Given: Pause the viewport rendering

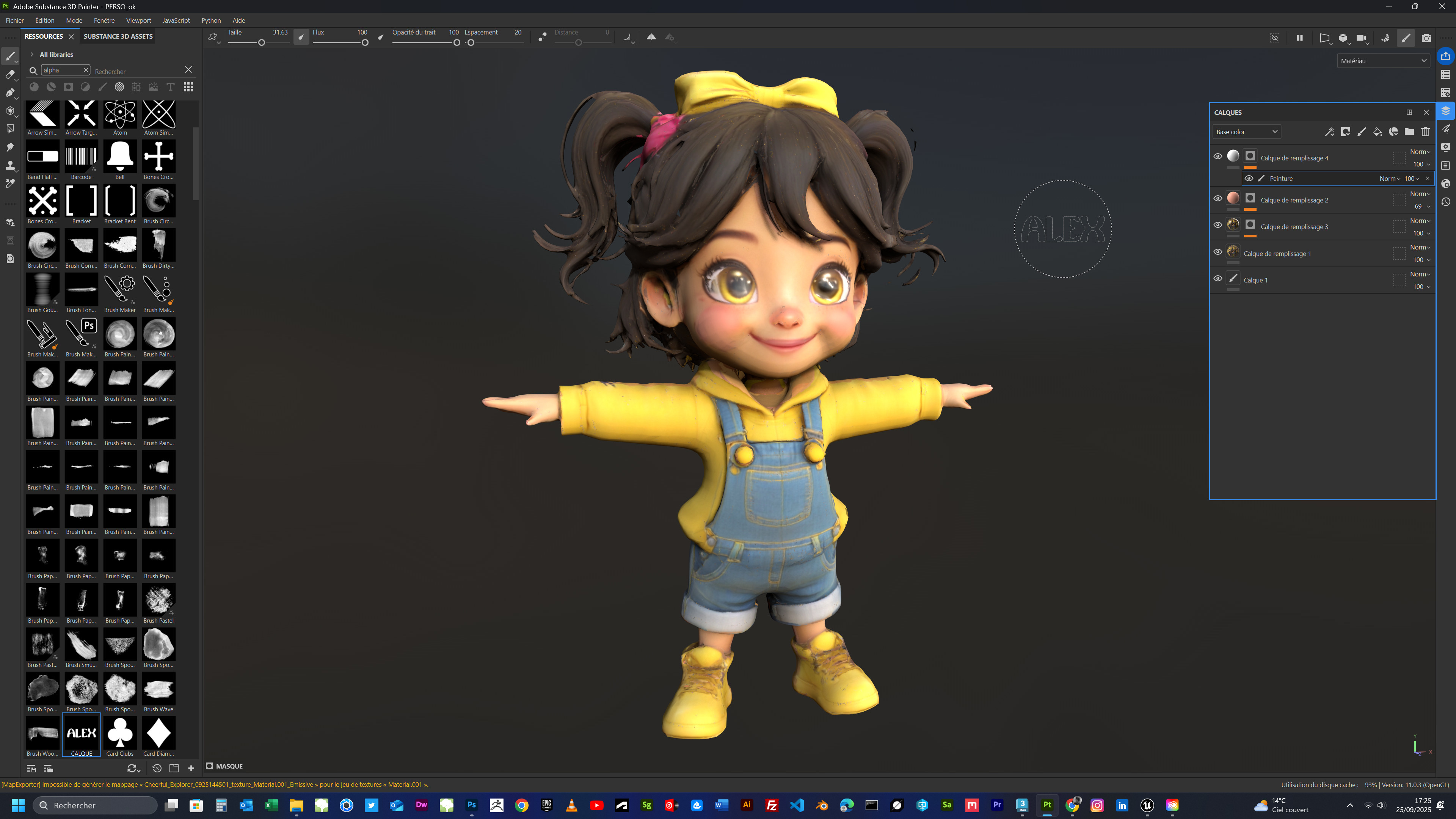Looking at the screenshot, I should click(1299, 38).
